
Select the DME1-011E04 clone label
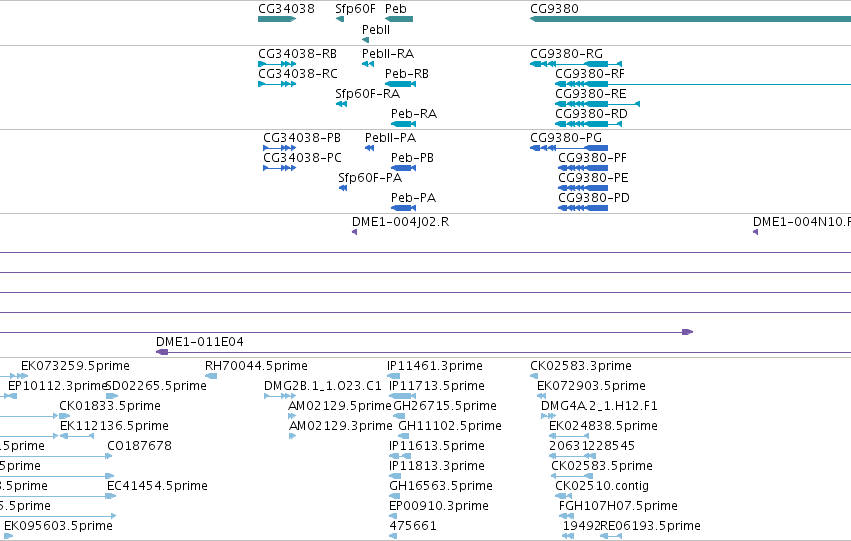click(199, 342)
